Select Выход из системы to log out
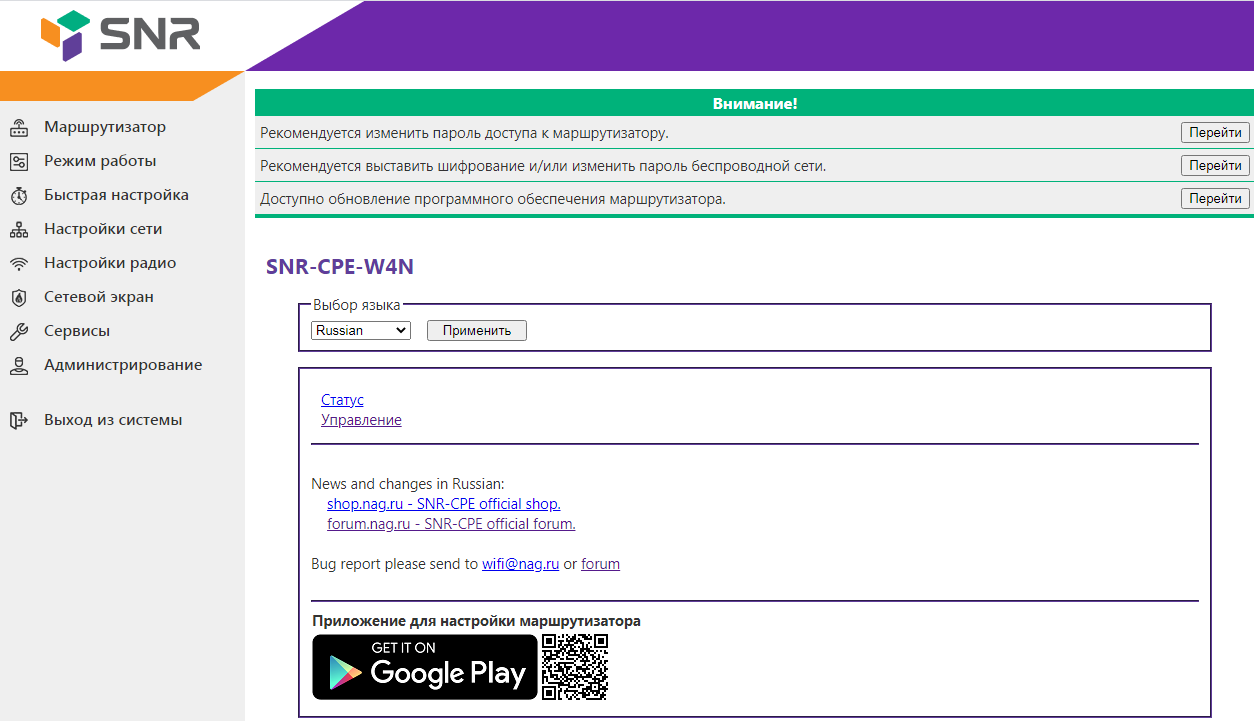Viewport: 1254px width, 721px height. (x=113, y=420)
